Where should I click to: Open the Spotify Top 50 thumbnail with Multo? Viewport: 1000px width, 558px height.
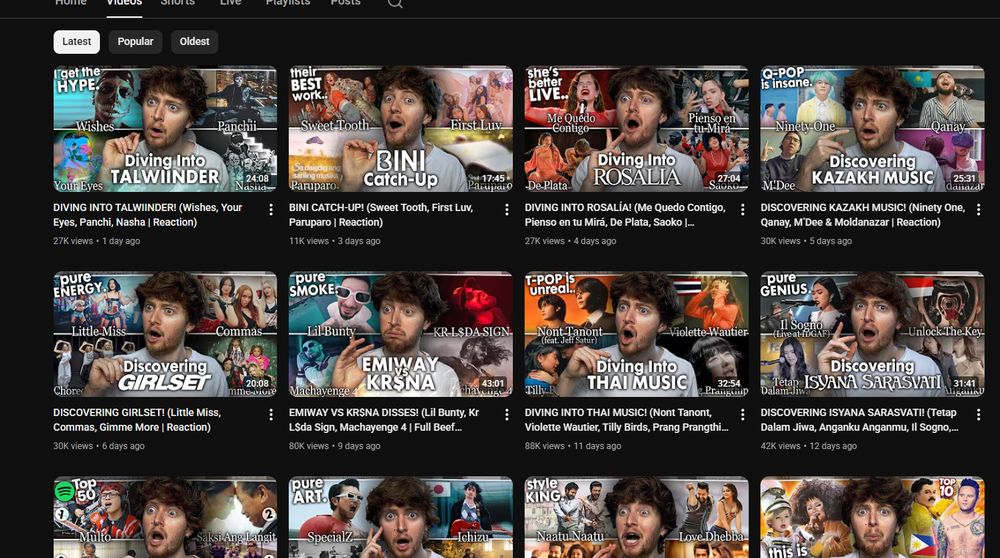point(165,517)
